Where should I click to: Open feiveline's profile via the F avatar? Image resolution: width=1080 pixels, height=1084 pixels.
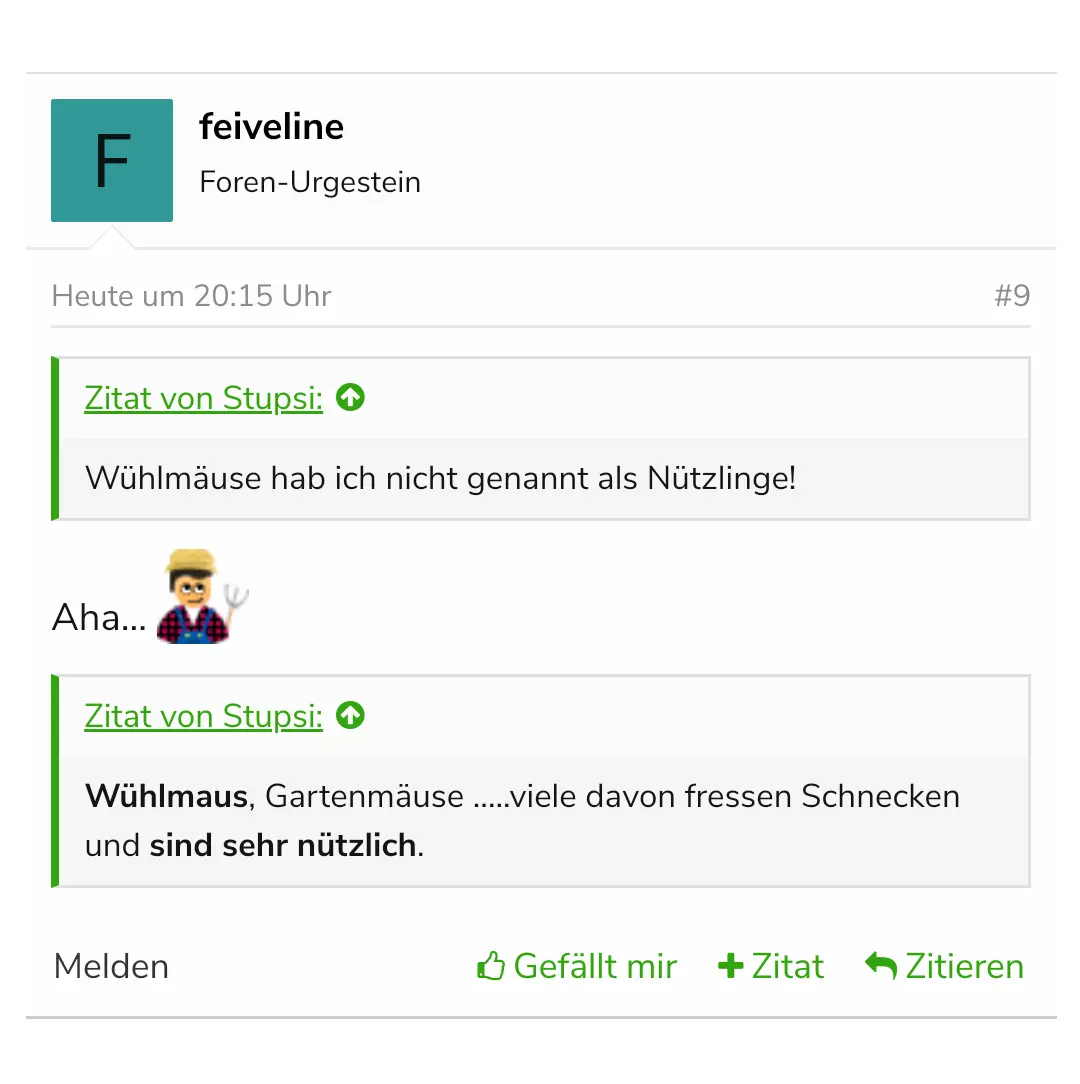click(112, 160)
